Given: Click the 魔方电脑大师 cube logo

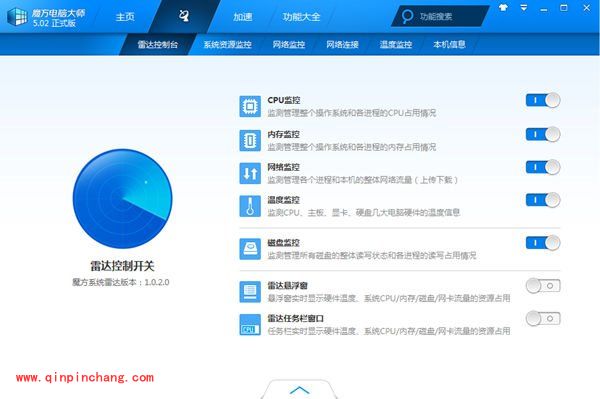Looking at the screenshot, I should point(17,16).
